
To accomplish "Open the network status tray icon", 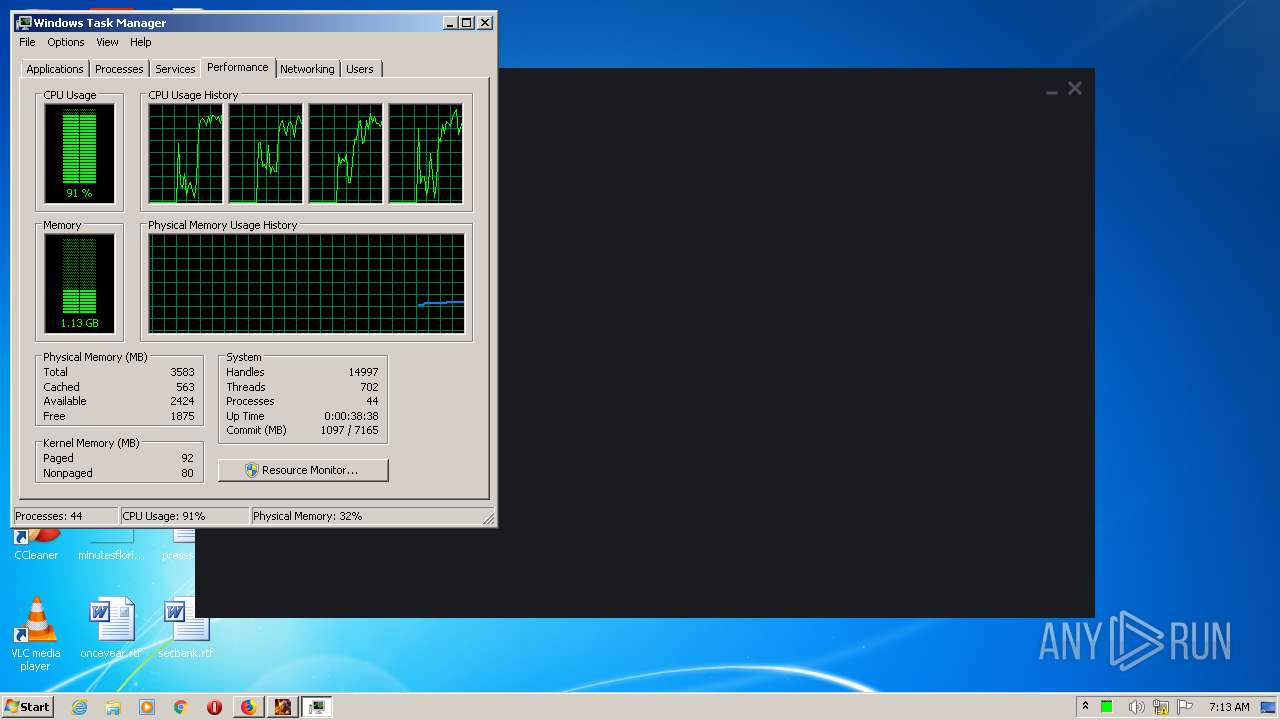I will [x=1161, y=707].
